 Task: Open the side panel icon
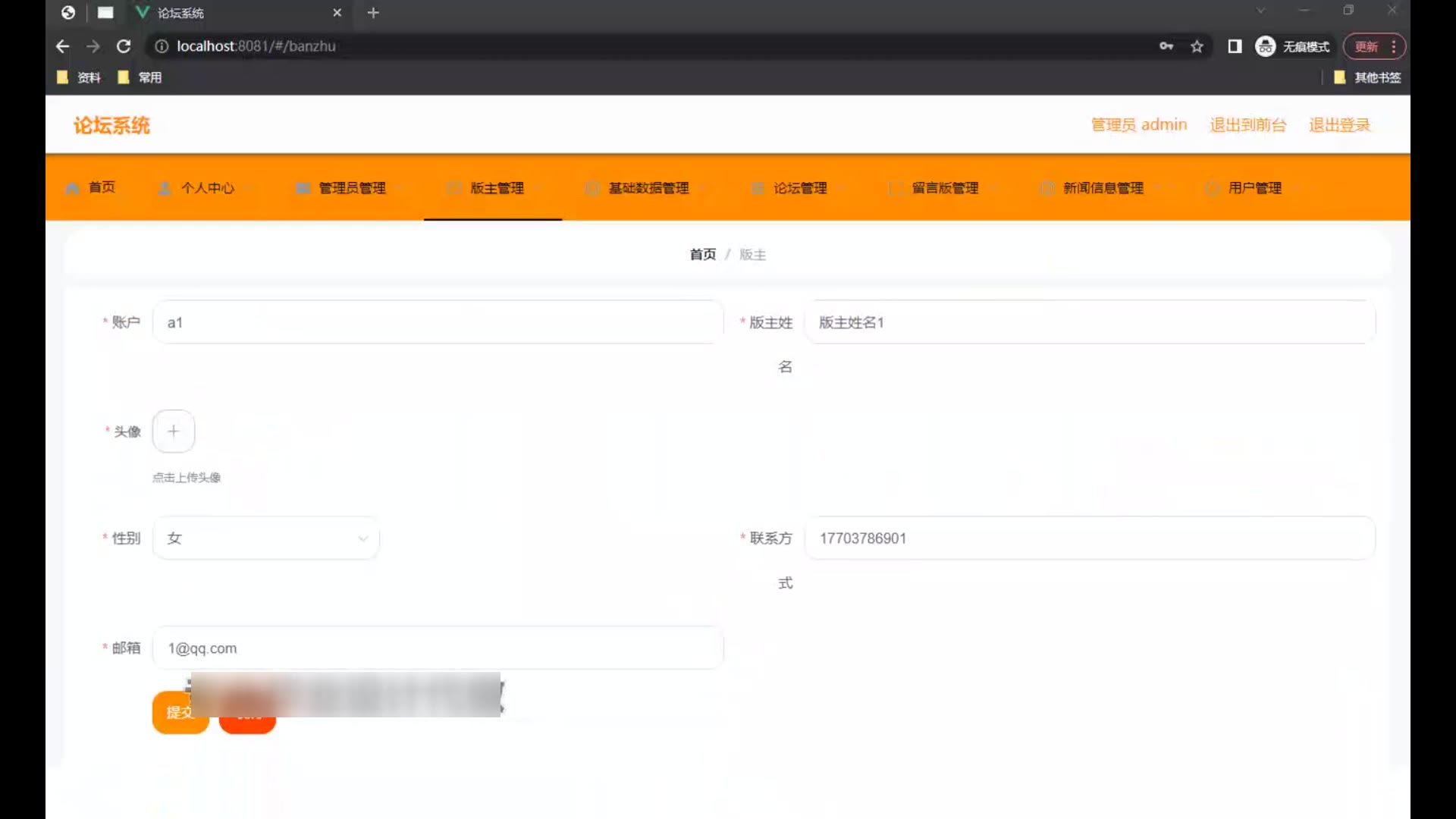[1235, 46]
